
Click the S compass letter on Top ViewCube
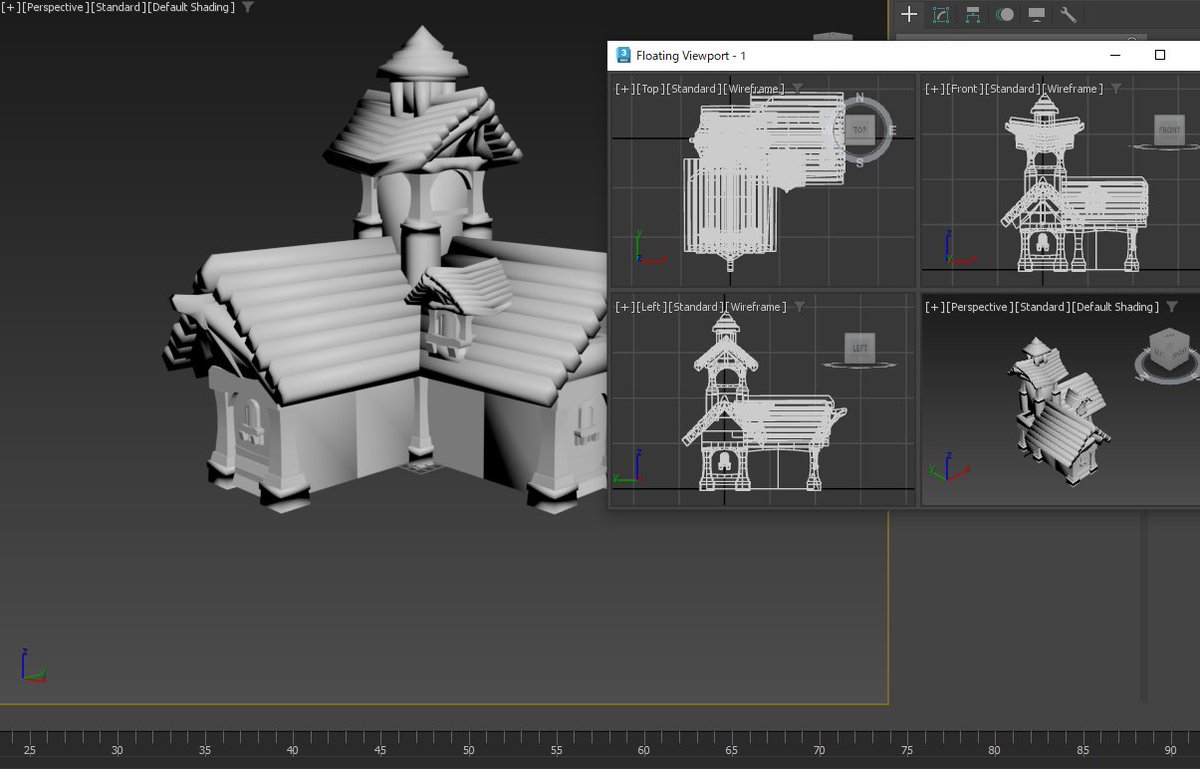pos(860,162)
